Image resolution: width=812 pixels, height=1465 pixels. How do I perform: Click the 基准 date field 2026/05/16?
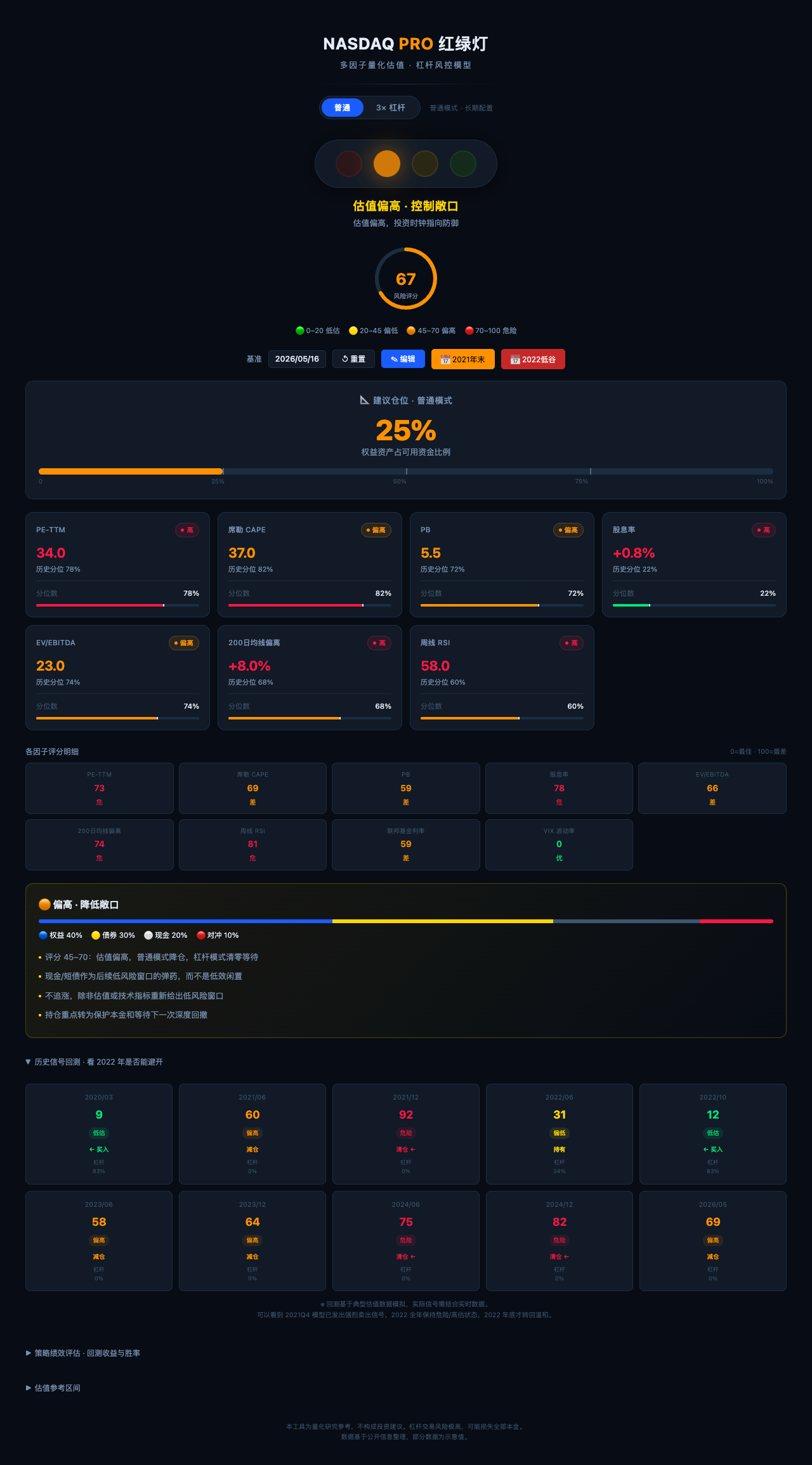[297, 359]
